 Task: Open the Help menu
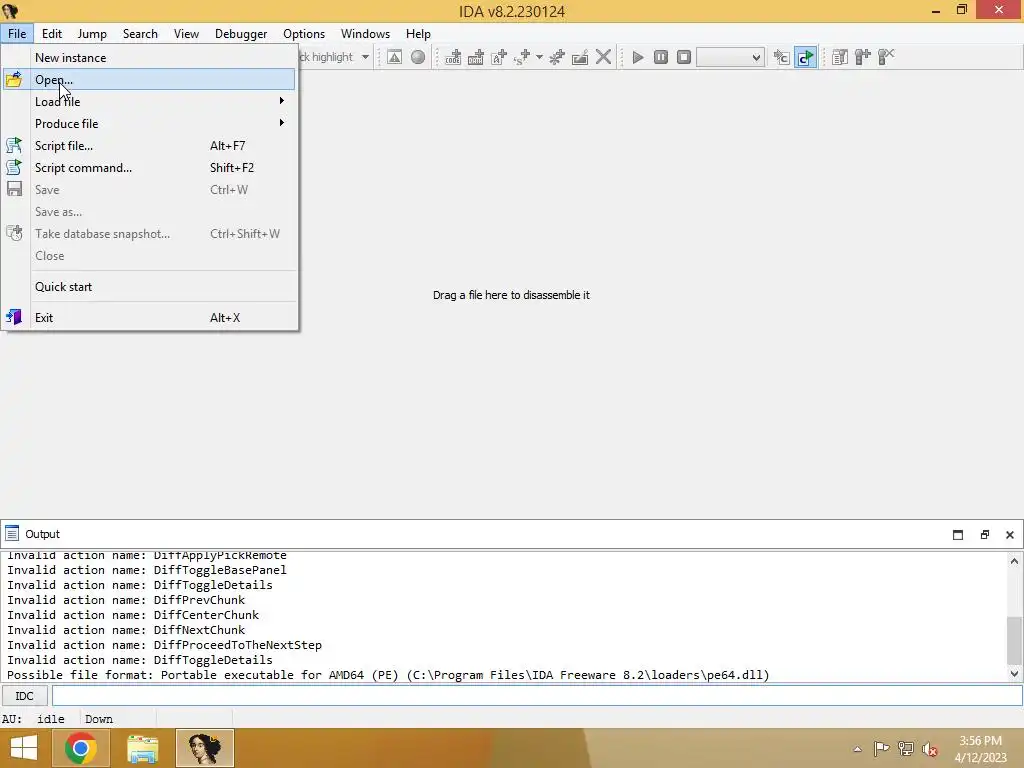[x=418, y=34]
